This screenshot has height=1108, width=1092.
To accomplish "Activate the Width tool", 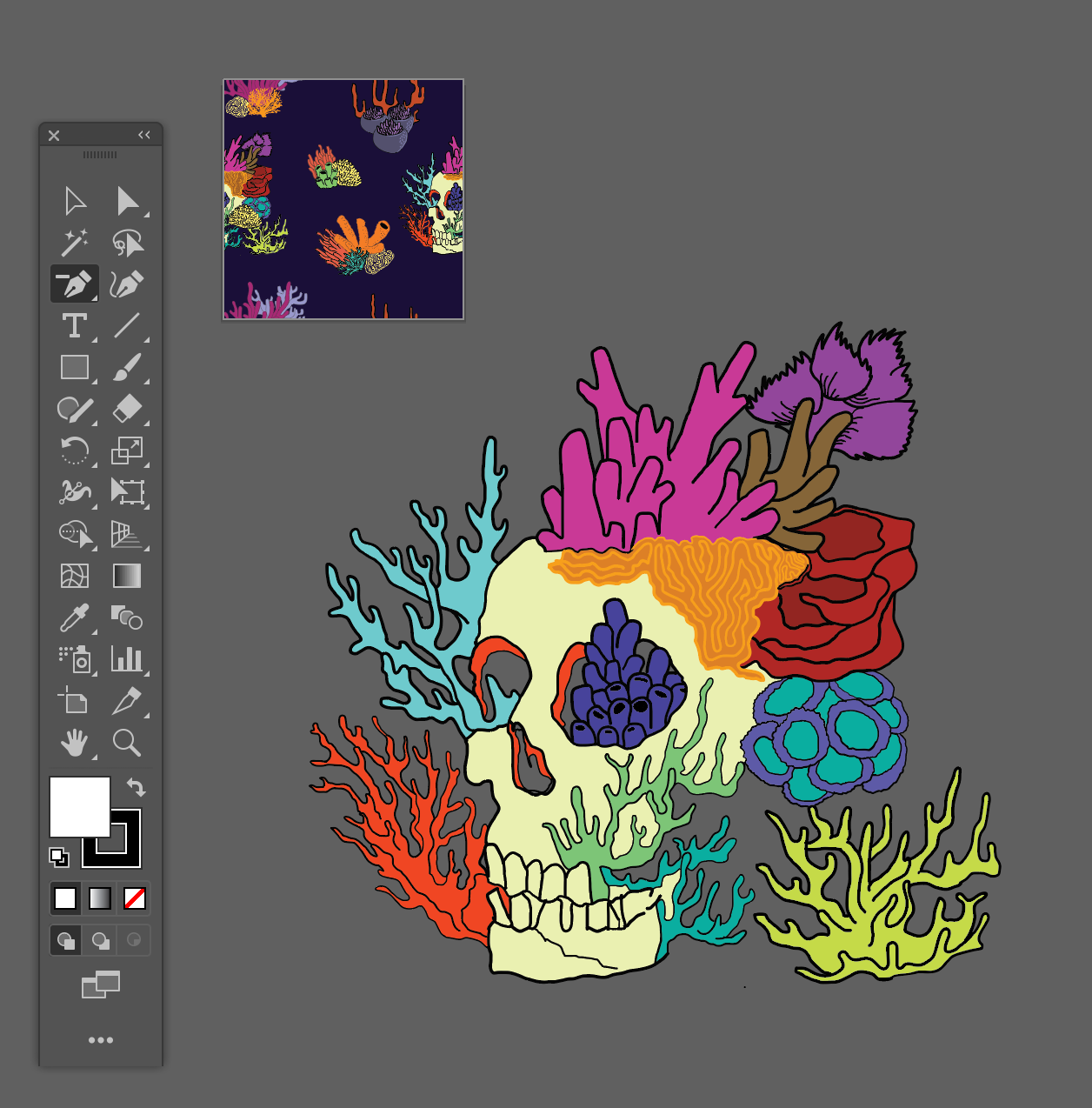I will tap(75, 492).
